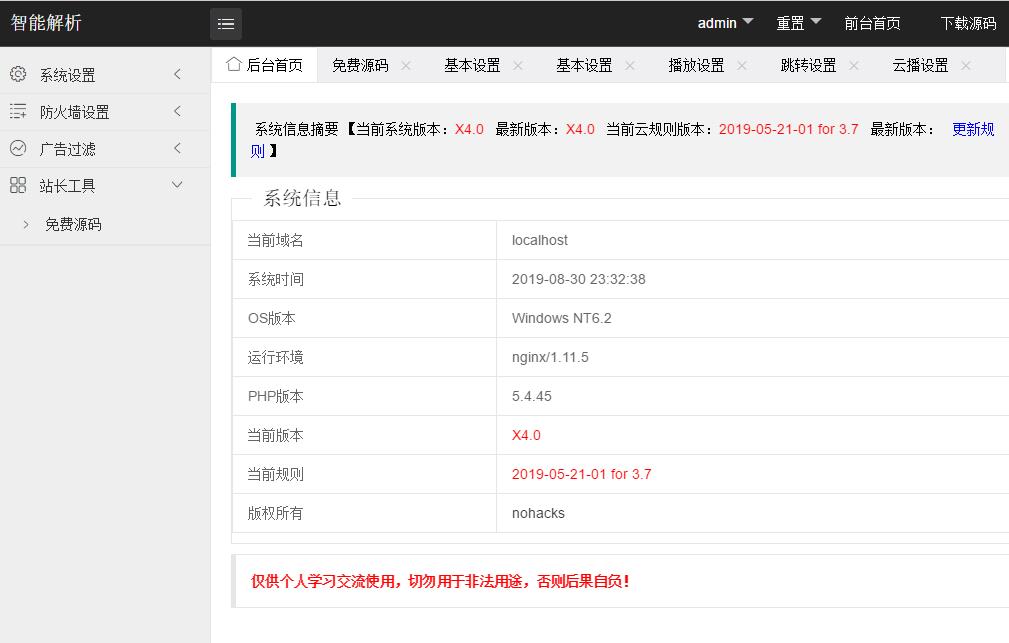Screen dimensions: 1009x643
Task: Click the gear icon beside 系统设置
Action: pos(18,75)
